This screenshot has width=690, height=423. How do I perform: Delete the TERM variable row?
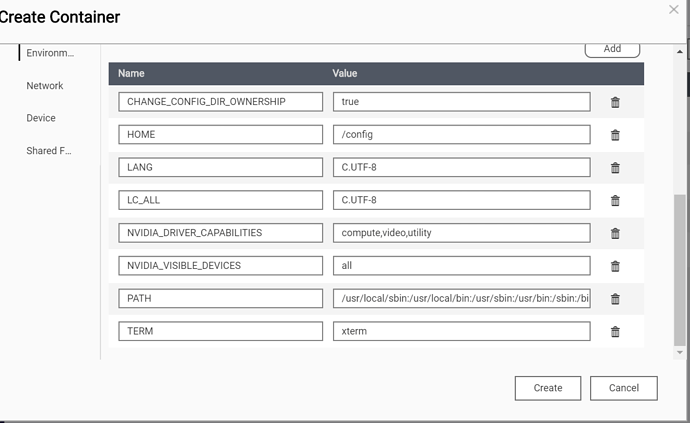(615, 331)
